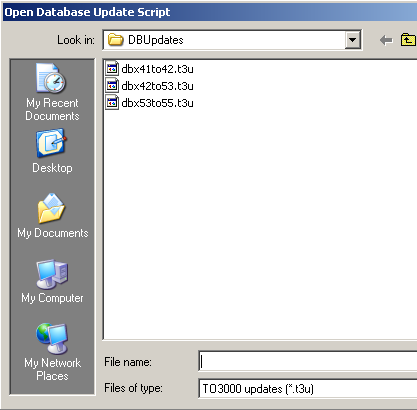The image size is (417, 410).
Task: Focus the File name text field
Action: coord(308,362)
